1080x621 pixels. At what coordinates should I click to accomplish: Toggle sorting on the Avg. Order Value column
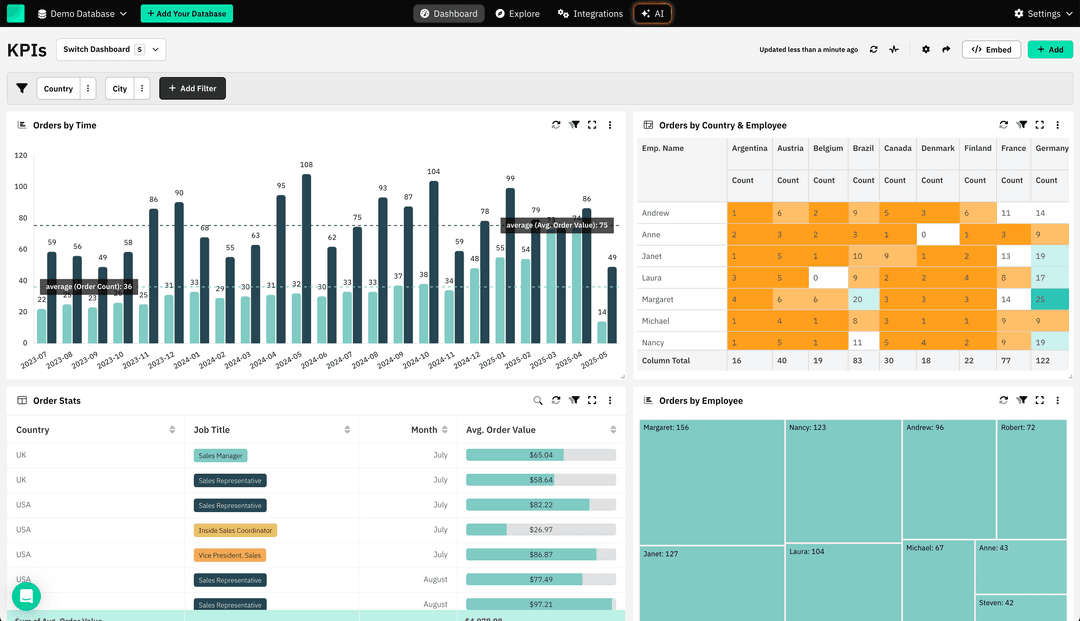[x=615, y=429]
